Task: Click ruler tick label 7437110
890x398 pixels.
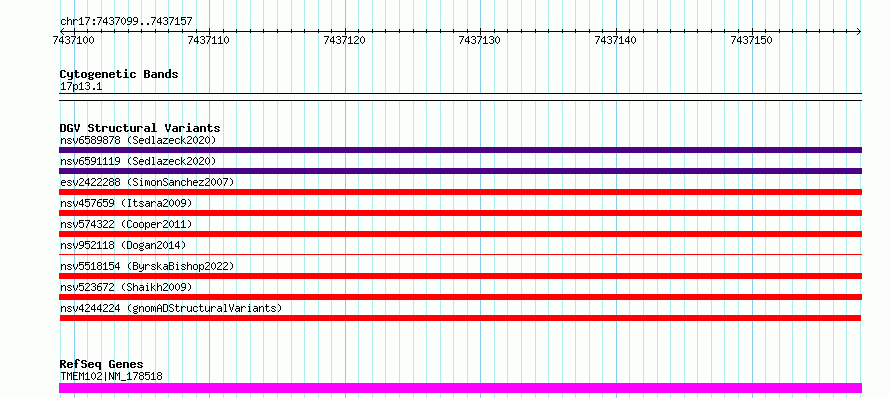Action: pyautogui.click(x=208, y=40)
